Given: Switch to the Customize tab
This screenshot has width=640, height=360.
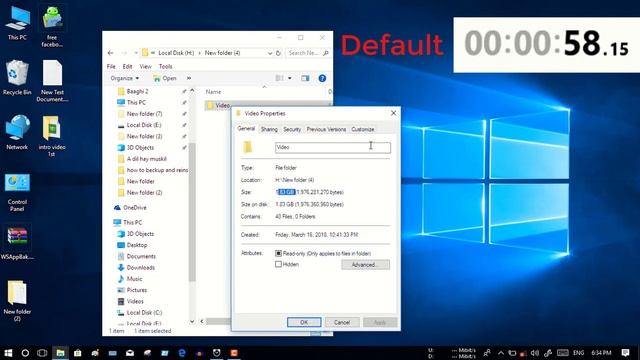Looking at the screenshot, I should tap(362, 129).
